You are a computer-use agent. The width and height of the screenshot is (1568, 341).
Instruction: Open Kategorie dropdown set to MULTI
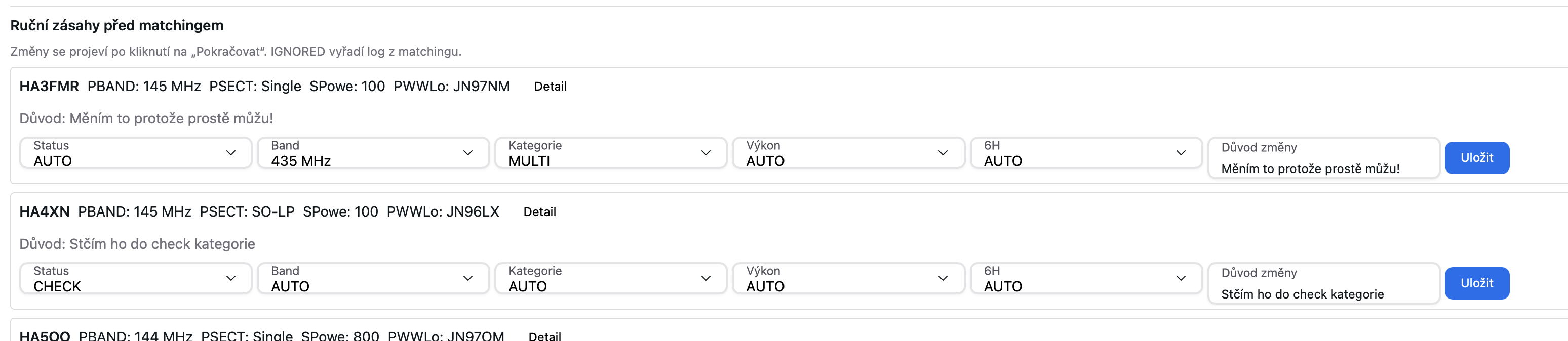point(610,153)
